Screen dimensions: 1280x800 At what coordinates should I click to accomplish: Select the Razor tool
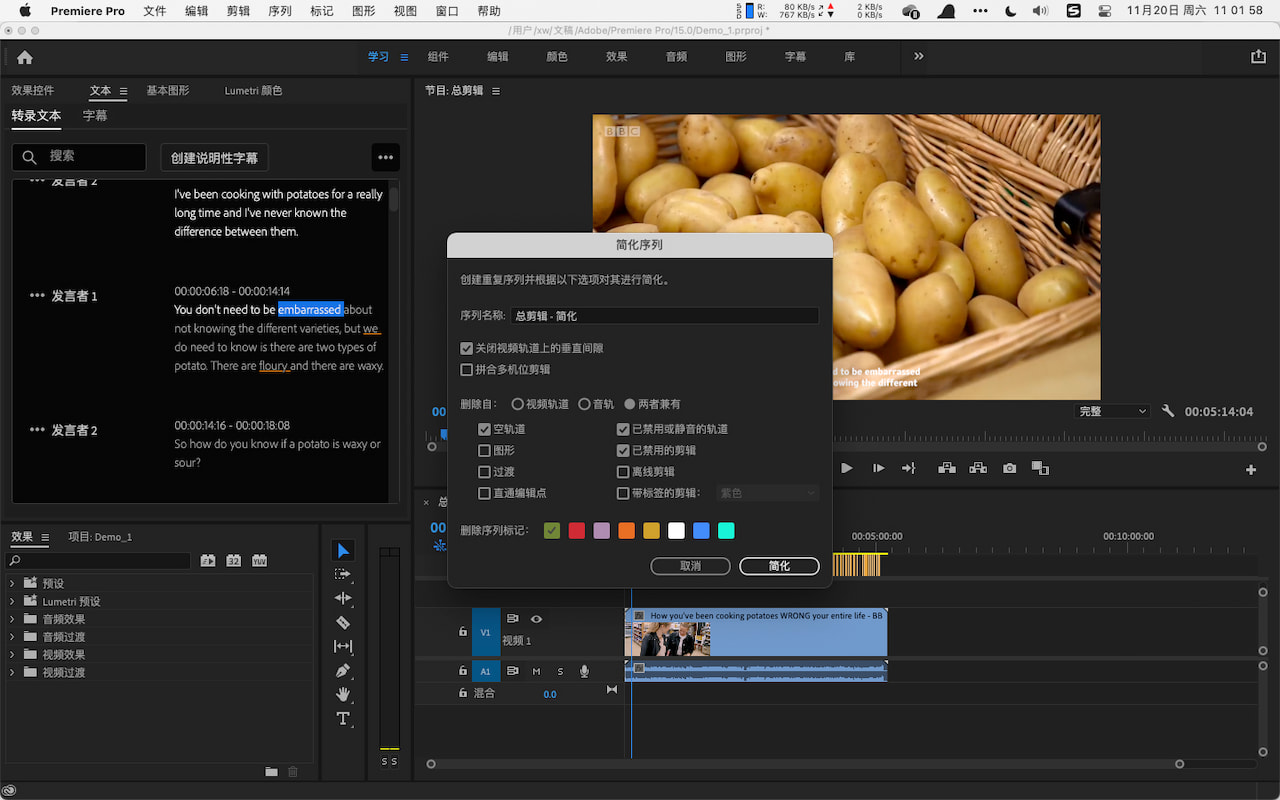(343, 622)
